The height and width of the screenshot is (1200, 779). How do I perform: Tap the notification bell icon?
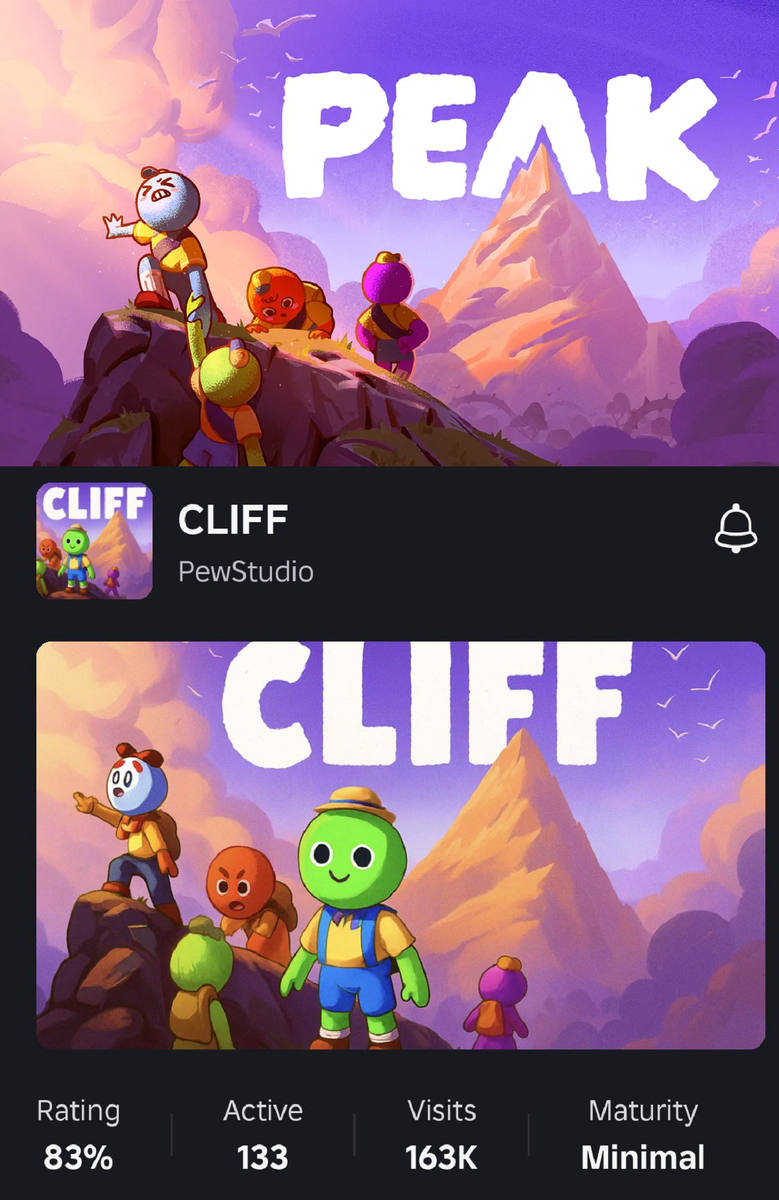tap(735, 528)
